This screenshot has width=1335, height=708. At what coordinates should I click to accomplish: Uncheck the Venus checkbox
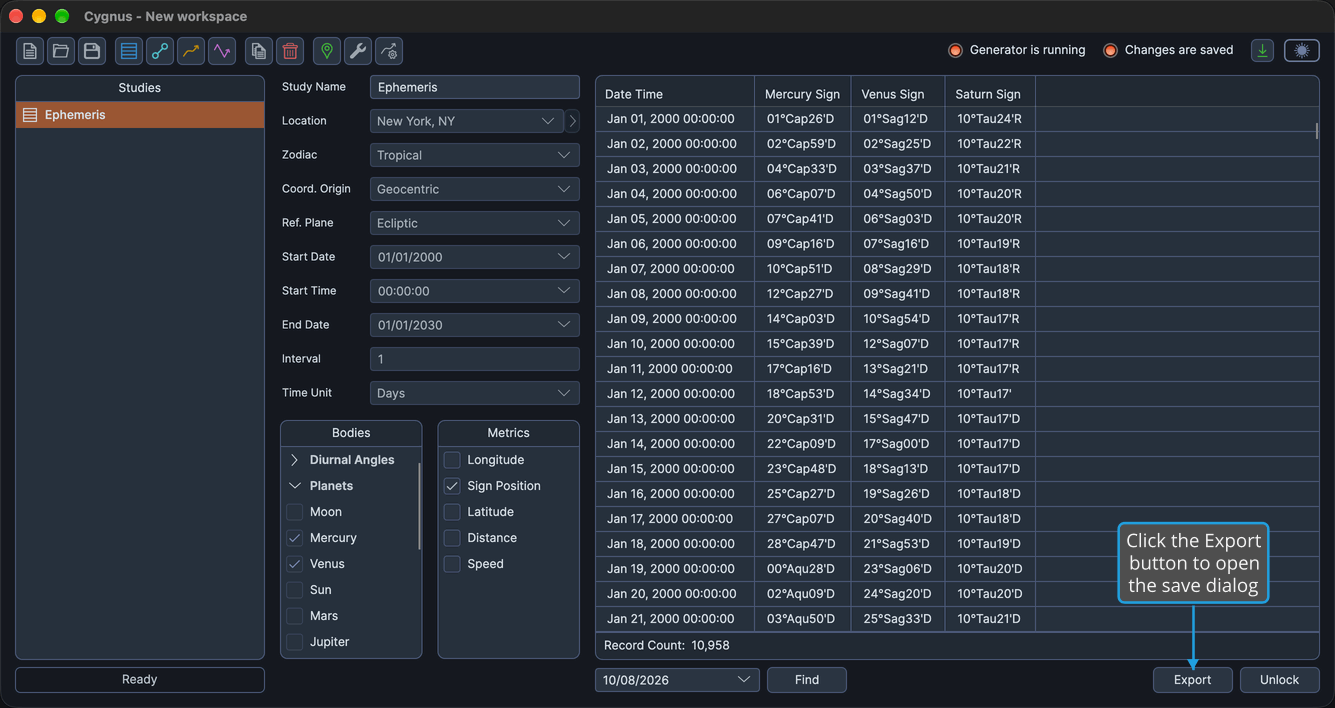tap(295, 564)
